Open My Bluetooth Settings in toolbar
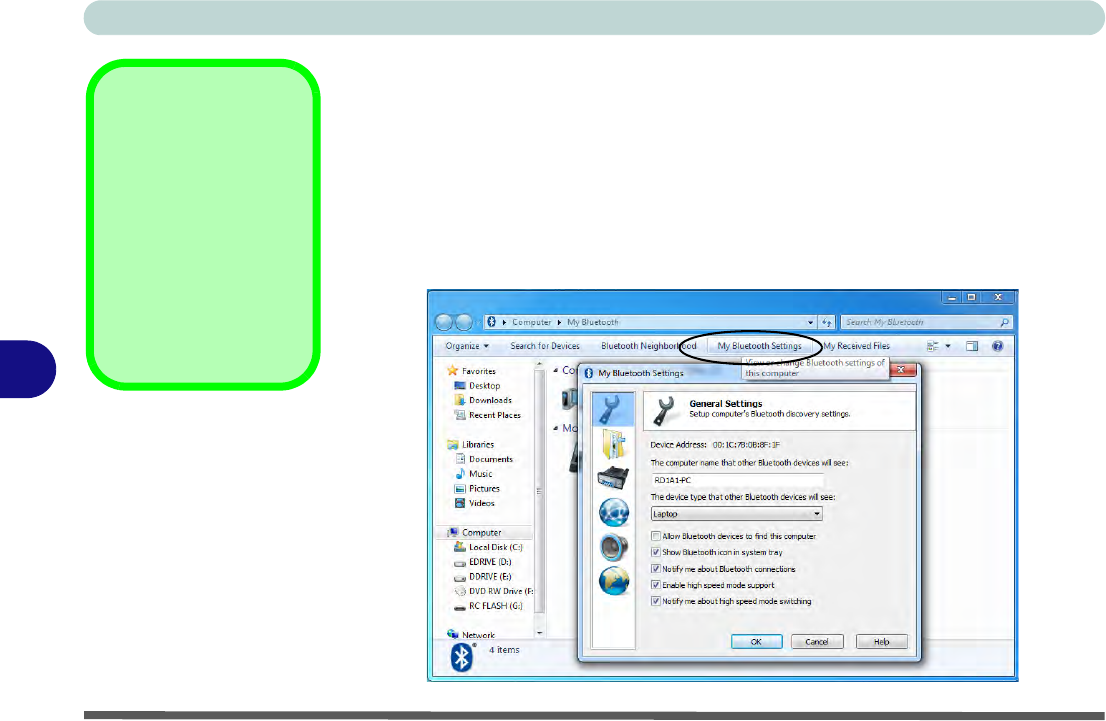The image size is (1106, 721). pyautogui.click(x=760, y=346)
